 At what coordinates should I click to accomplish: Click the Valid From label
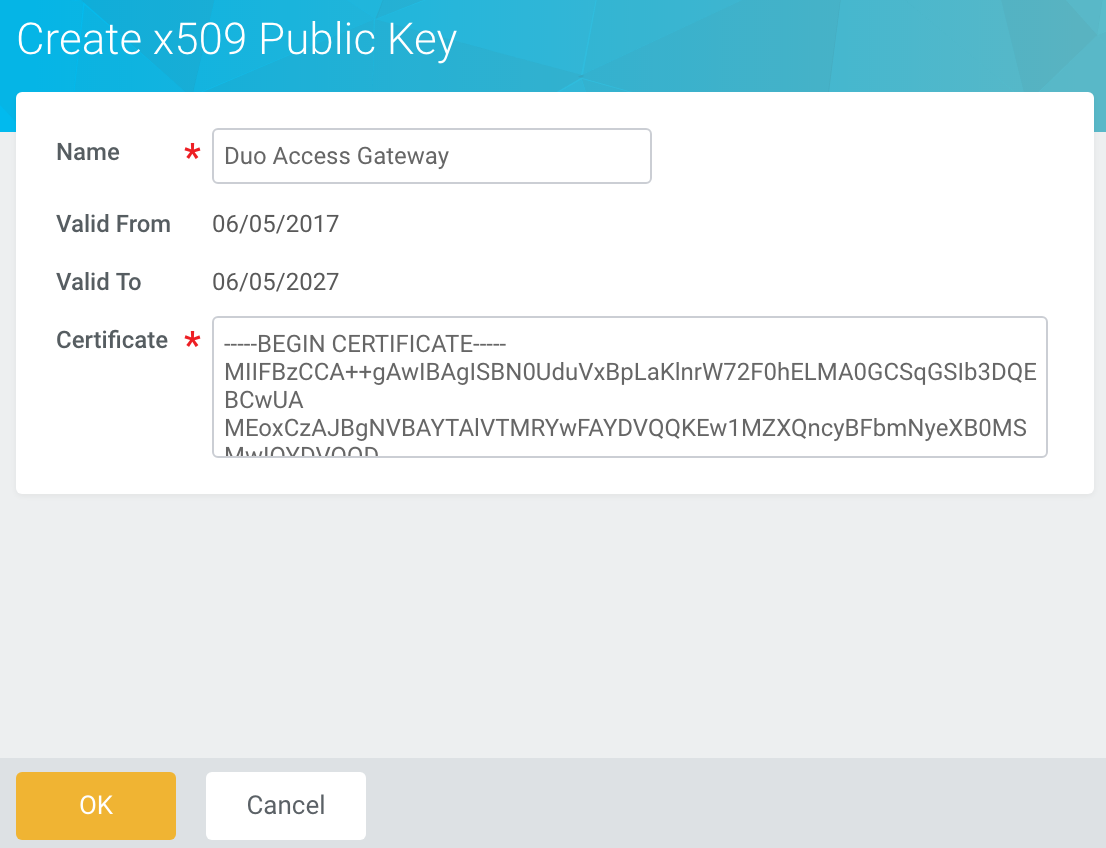113,224
